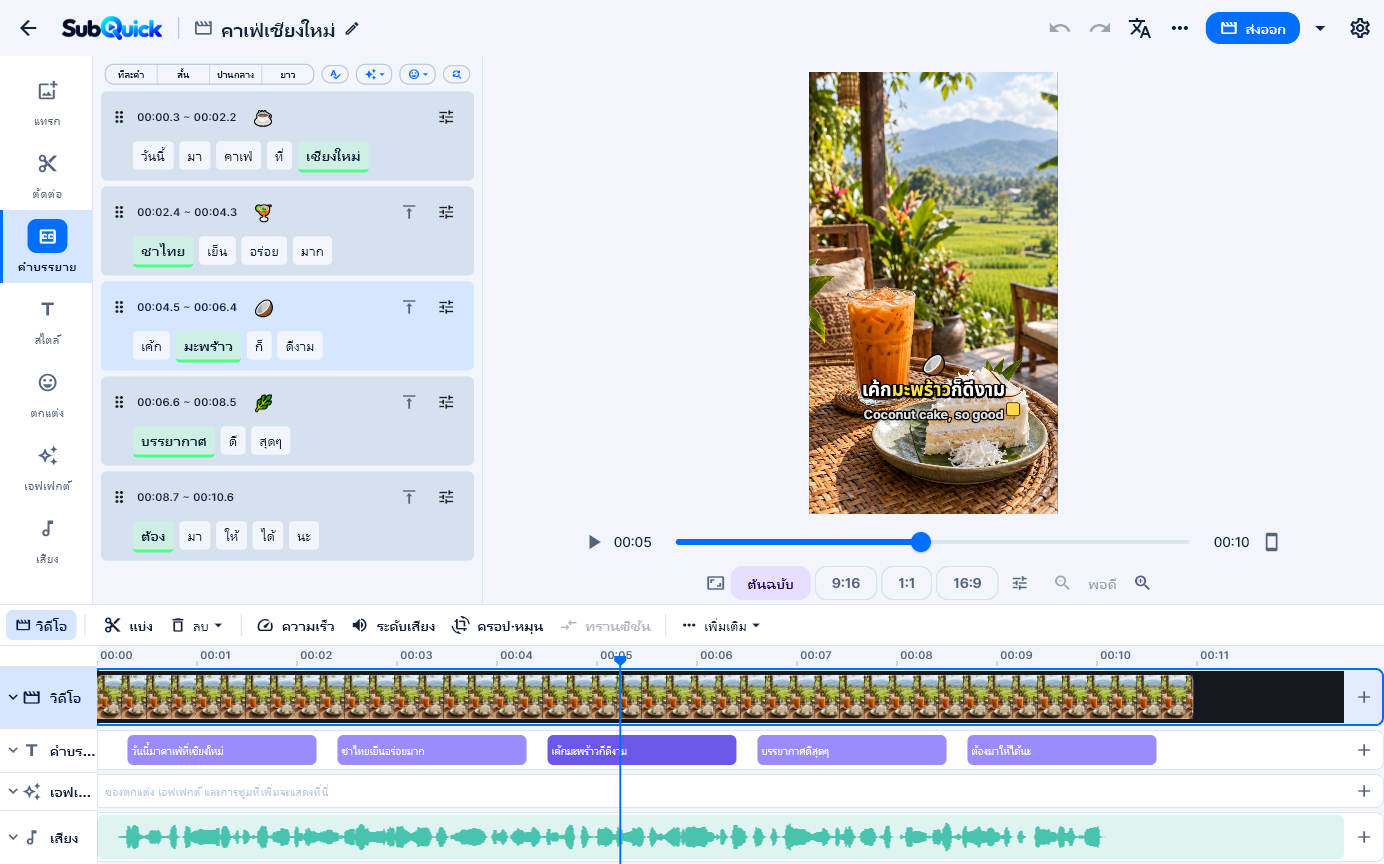The image size is (1384, 864).
Task: Open the เสียง audio panel
Action: coord(47,541)
